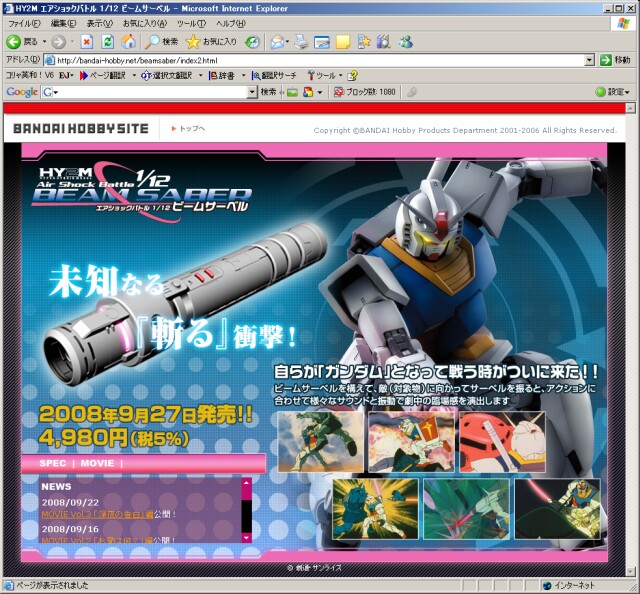640x594 pixels.
Task: Open the 編集(E) menu
Action: 63,24
